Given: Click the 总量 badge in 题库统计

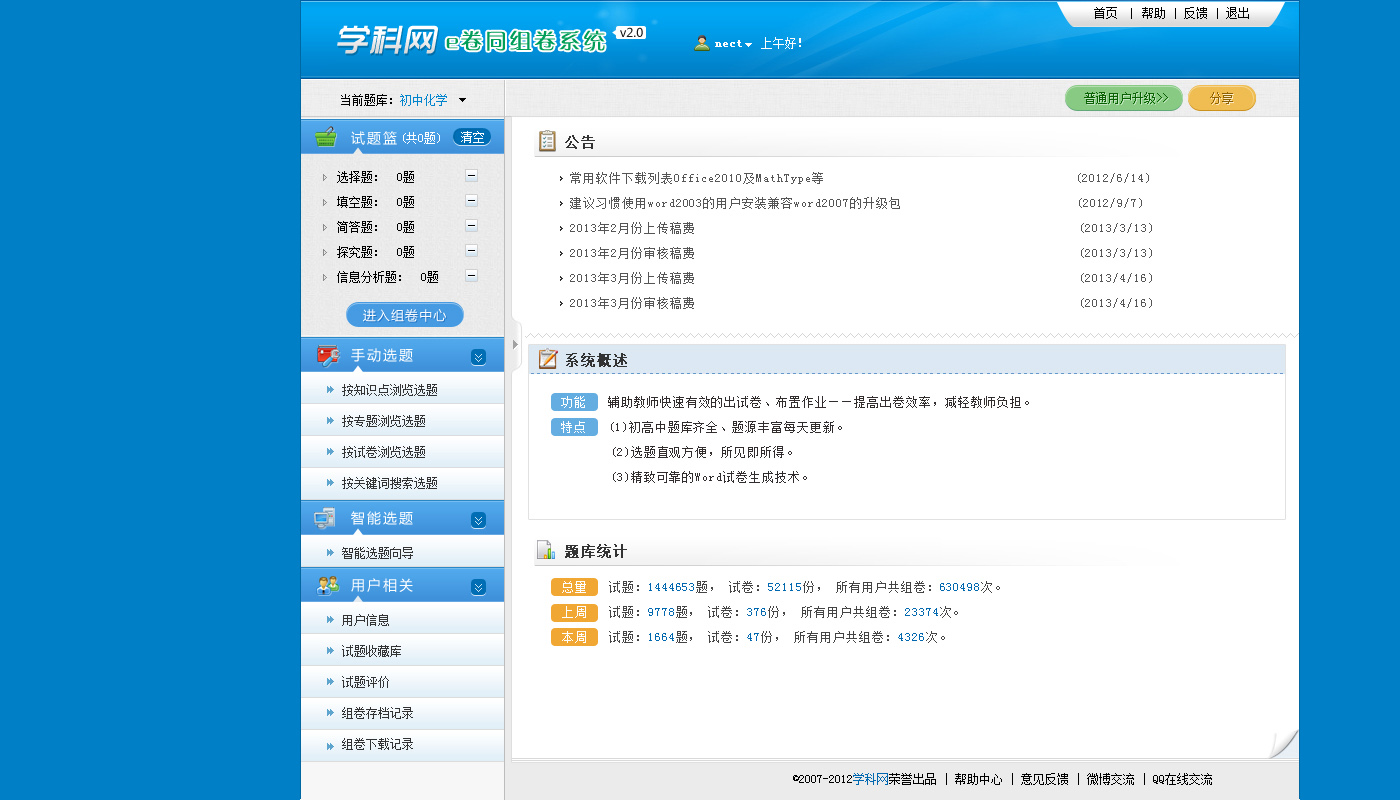Looking at the screenshot, I should tap(574, 587).
